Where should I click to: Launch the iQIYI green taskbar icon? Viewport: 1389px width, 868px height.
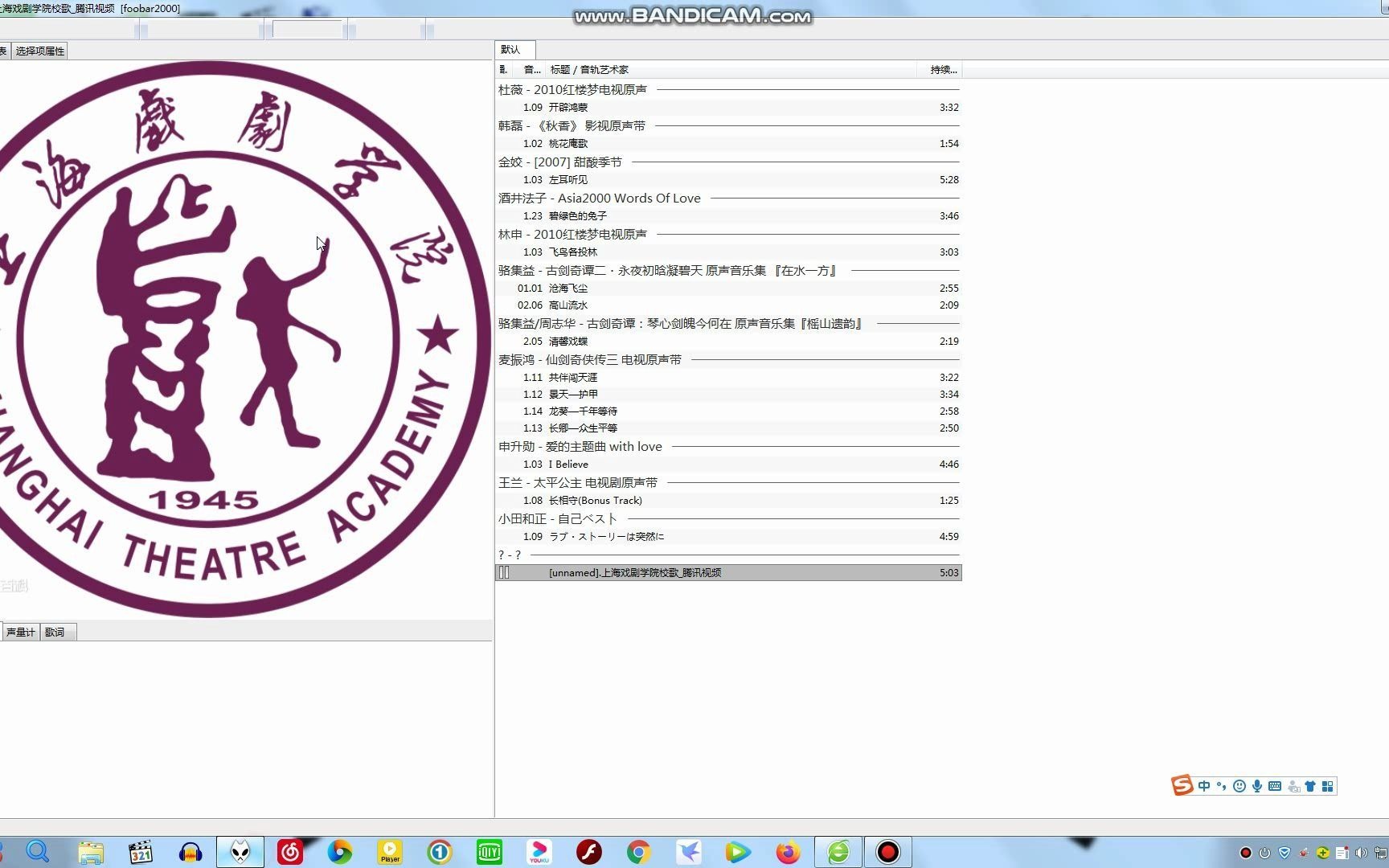[490, 852]
